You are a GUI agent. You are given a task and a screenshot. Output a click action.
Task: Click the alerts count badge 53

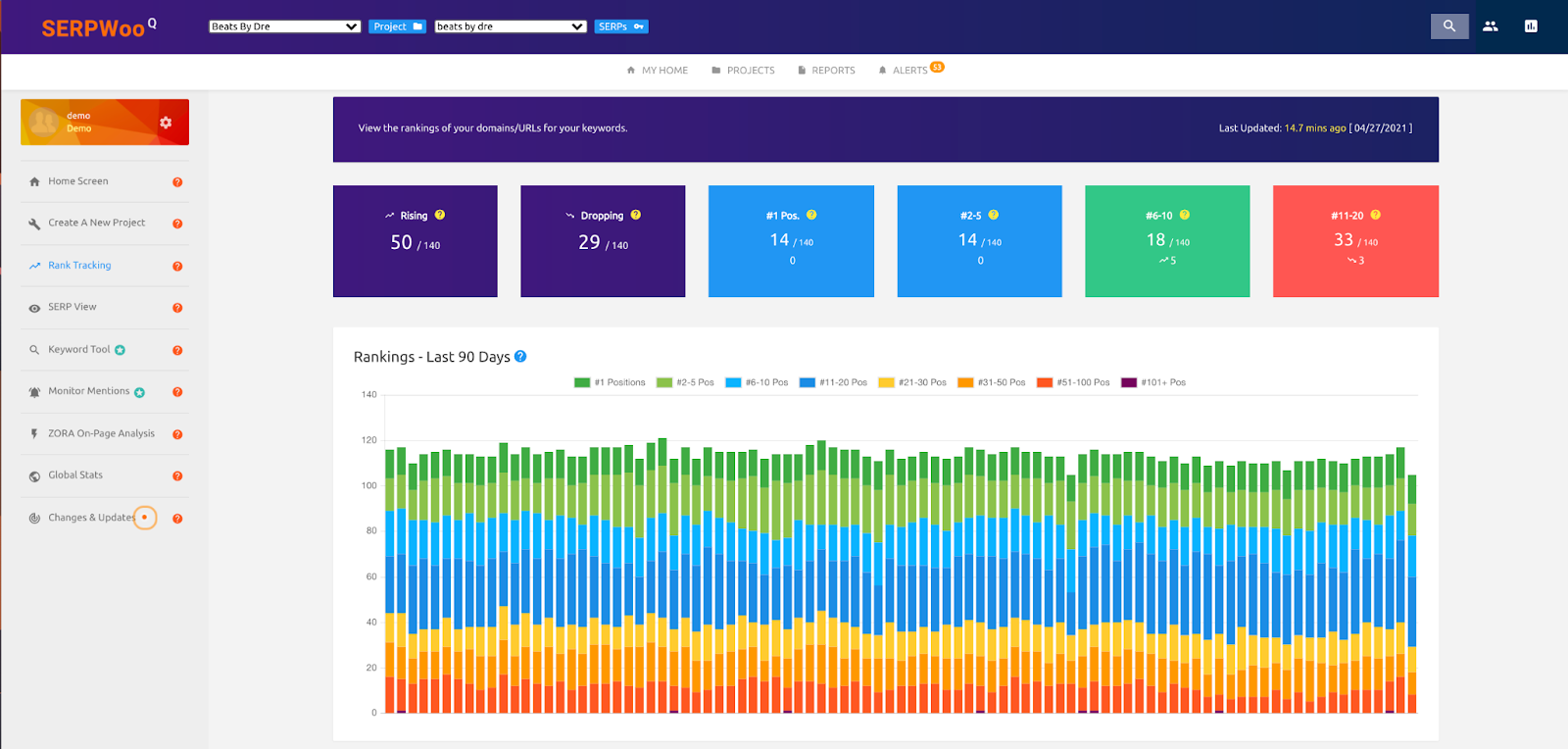937,67
